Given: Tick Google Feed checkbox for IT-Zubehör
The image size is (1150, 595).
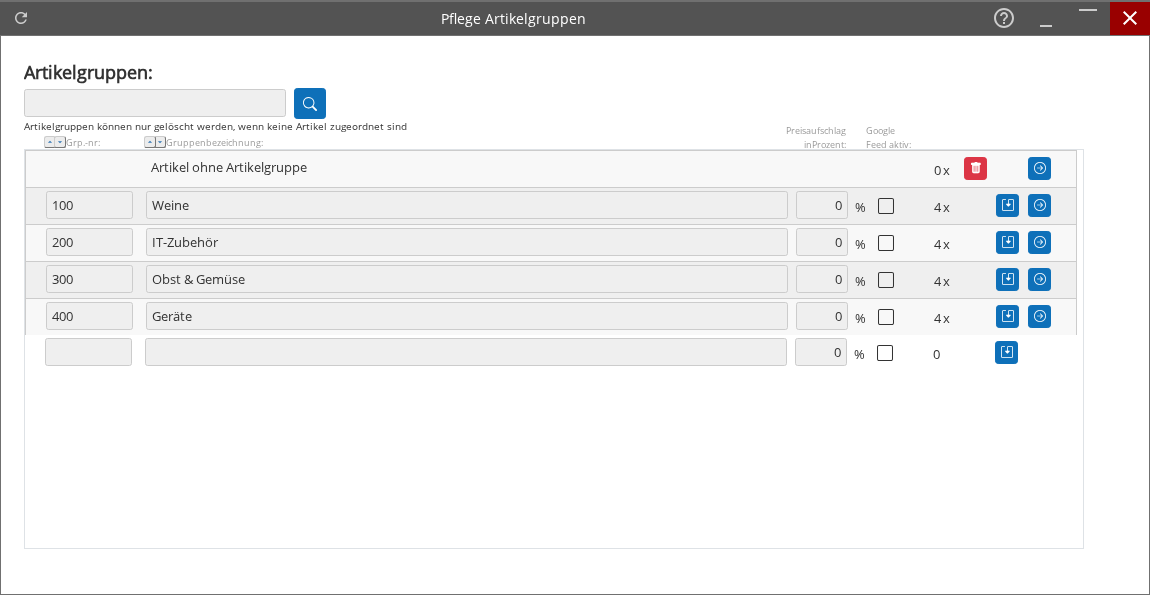Looking at the screenshot, I should [x=886, y=243].
